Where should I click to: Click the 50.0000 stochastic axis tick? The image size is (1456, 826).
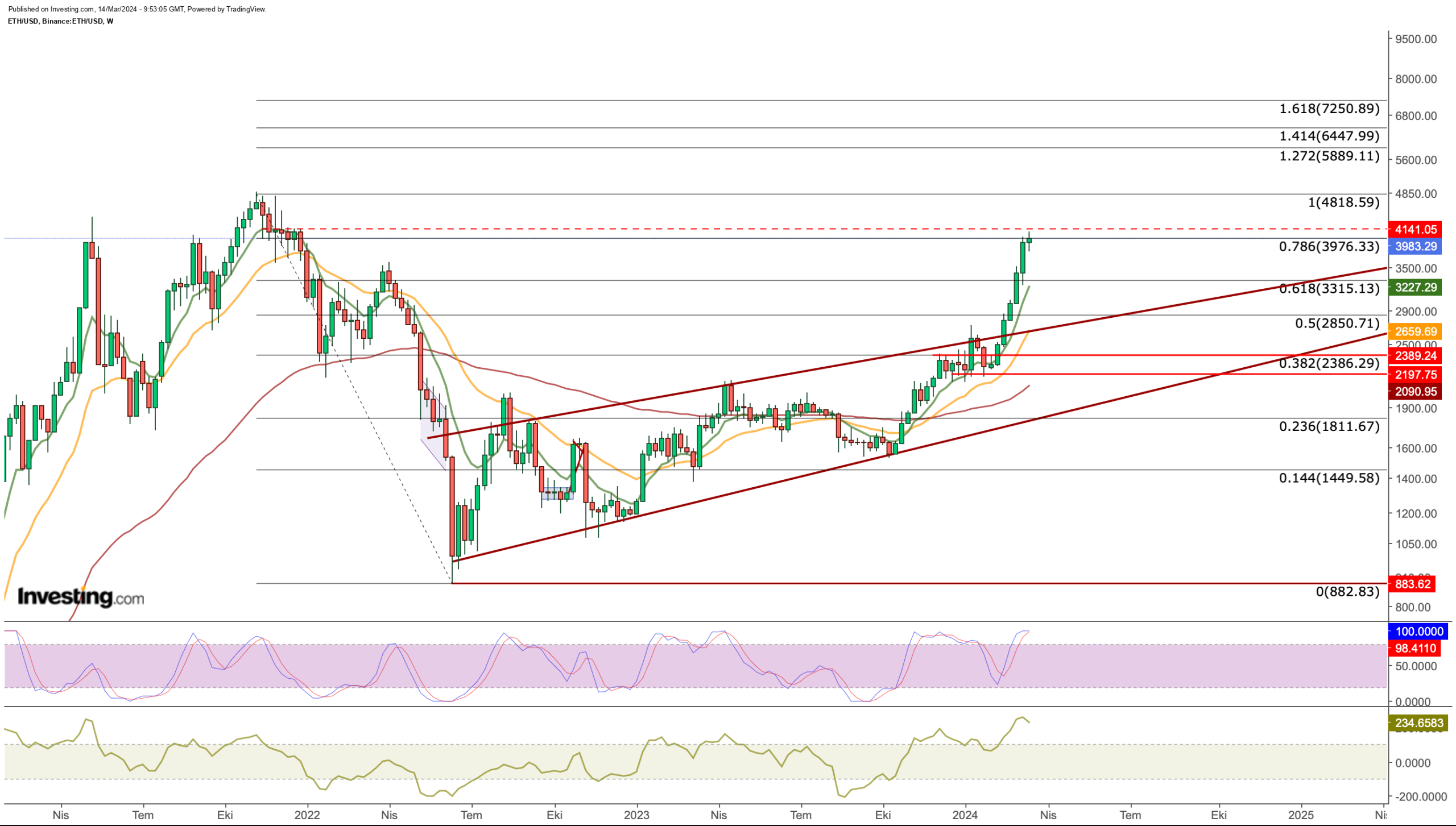coord(1416,666)
